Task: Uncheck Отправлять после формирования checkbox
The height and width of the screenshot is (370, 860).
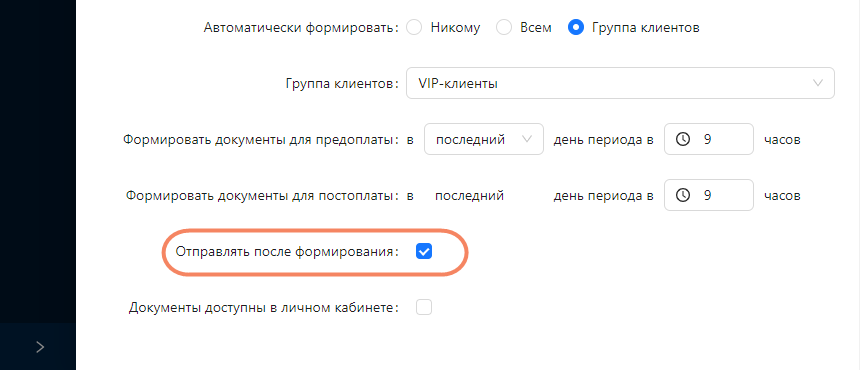Action: pyautogui.click(x=424, y=252)
